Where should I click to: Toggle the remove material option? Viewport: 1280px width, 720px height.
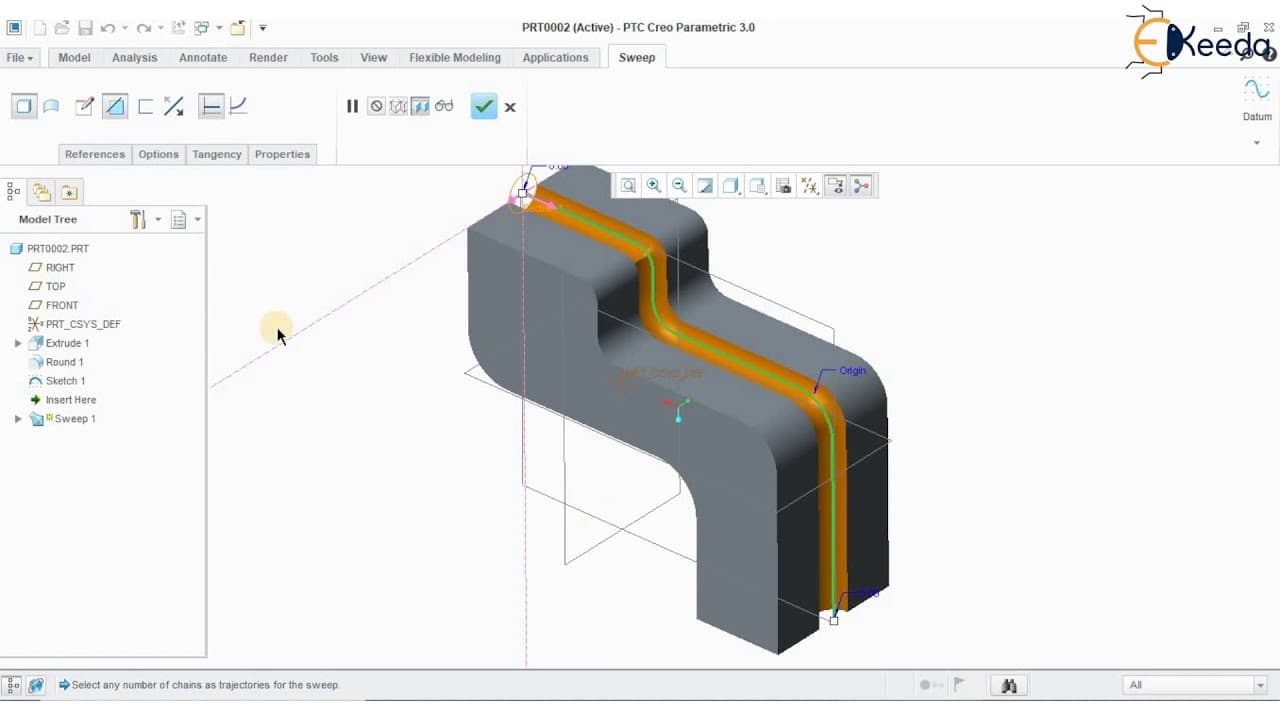[115, 106]
